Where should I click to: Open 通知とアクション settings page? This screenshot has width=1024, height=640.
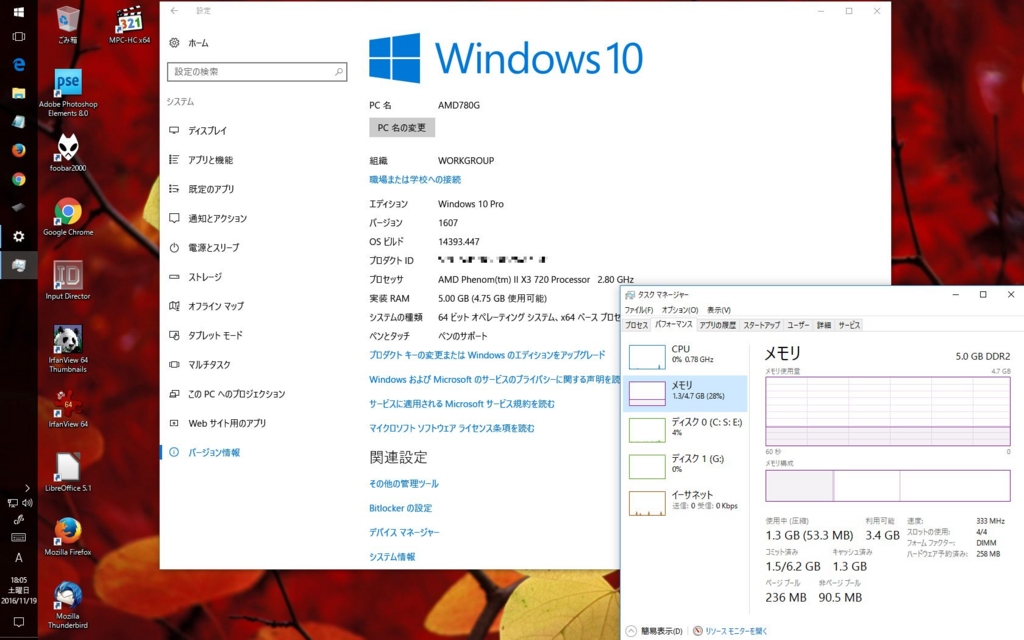pos(257,219)
